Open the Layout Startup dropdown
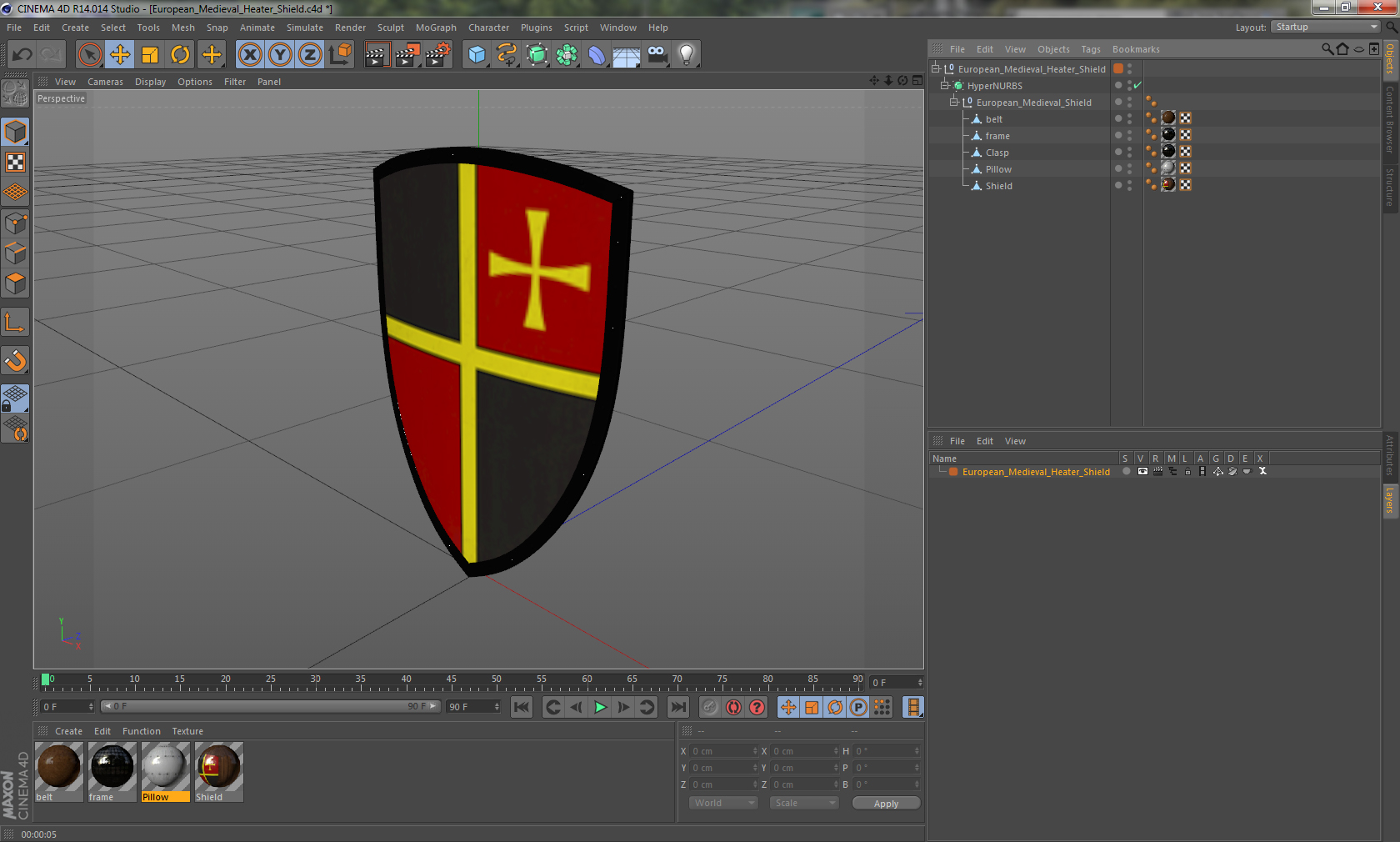The height and width of the screenshot is (842, 1400). (x=1325, y=27)
